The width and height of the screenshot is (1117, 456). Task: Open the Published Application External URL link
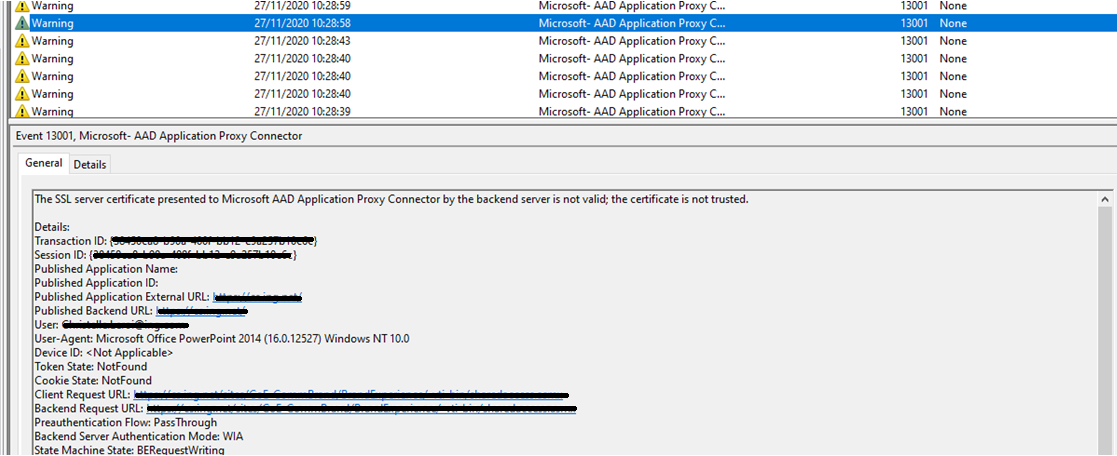[257, 297]
